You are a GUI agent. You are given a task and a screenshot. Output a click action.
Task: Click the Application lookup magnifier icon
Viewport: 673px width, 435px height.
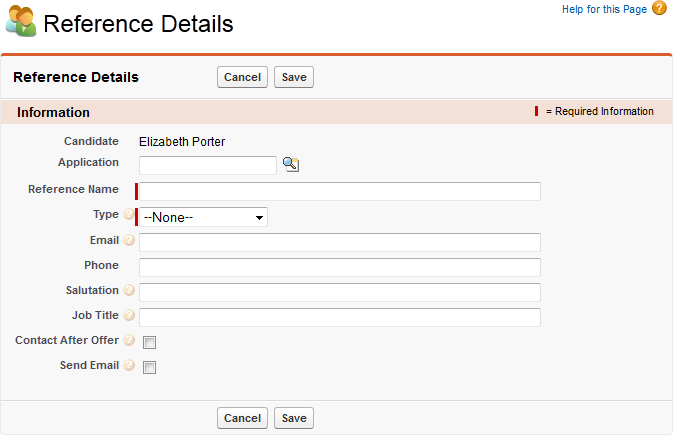click(x=291, y=165)
